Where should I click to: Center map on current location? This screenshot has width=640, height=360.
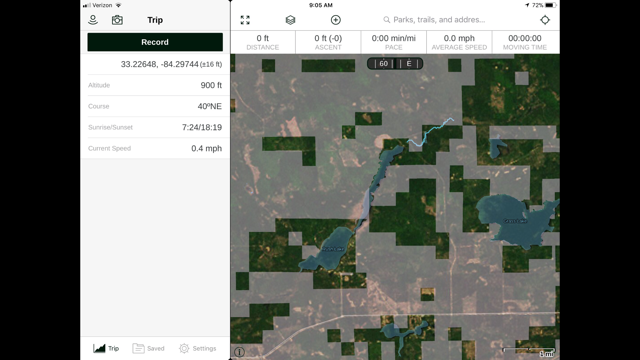pos(545,20)
